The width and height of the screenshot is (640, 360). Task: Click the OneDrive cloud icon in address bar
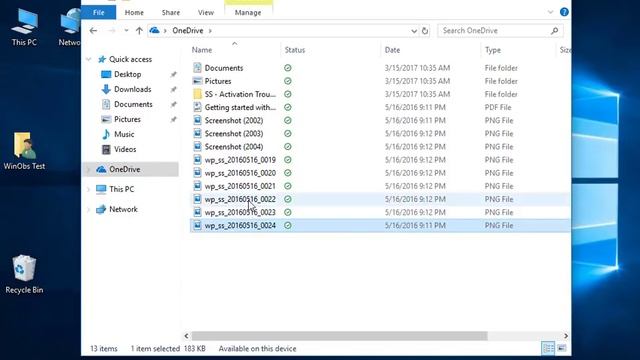[154, 31]
